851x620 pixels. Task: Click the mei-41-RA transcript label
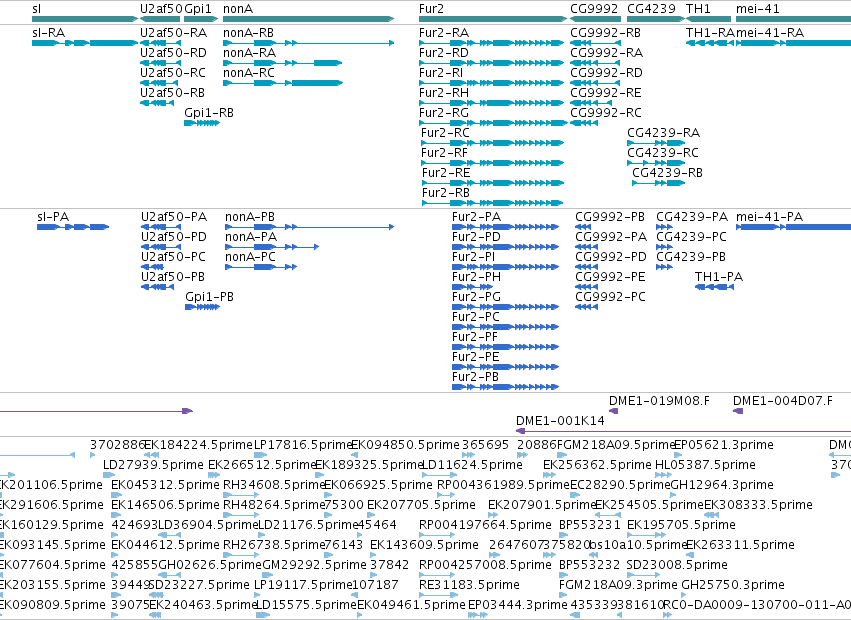[x=770, y=33]
